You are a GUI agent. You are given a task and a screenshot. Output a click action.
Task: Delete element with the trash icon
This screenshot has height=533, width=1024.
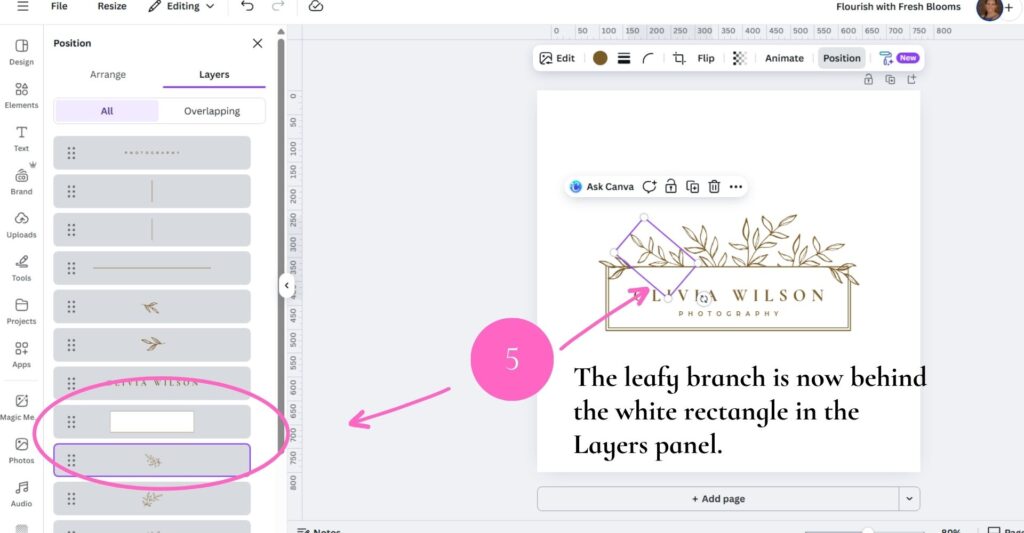coord(714,186)
